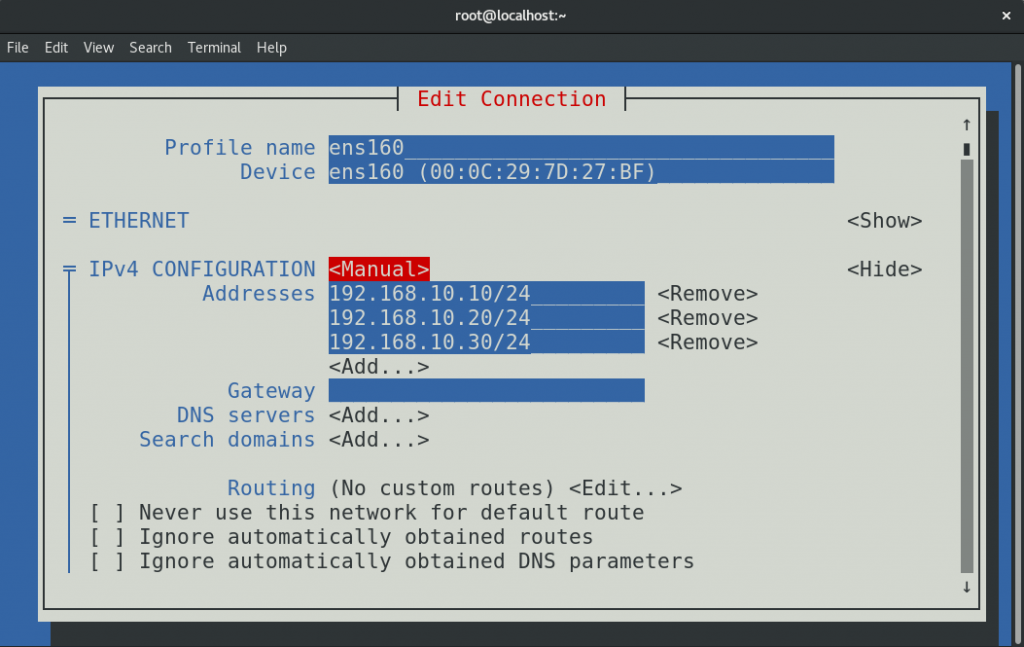Collapse IPv4 CONFIGURATION with Hide
The image size is (1024, 647).
pos(884,269)
